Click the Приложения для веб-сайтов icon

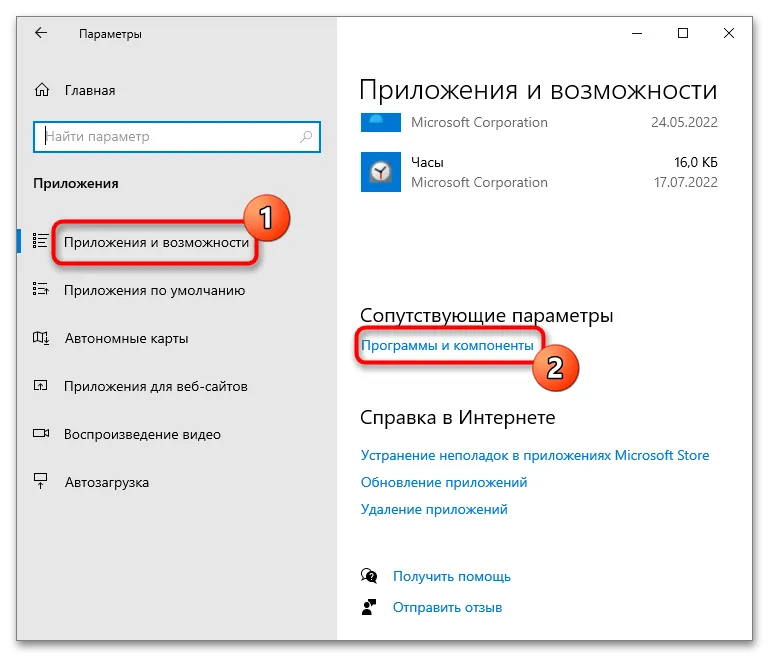(41, 386)
